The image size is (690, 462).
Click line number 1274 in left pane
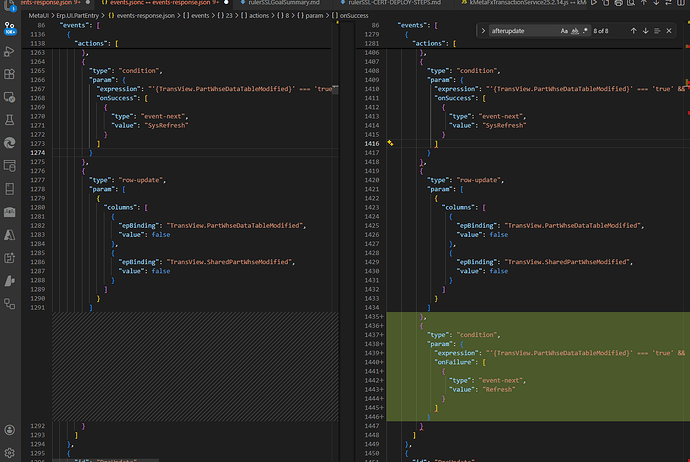pos(37,153)
